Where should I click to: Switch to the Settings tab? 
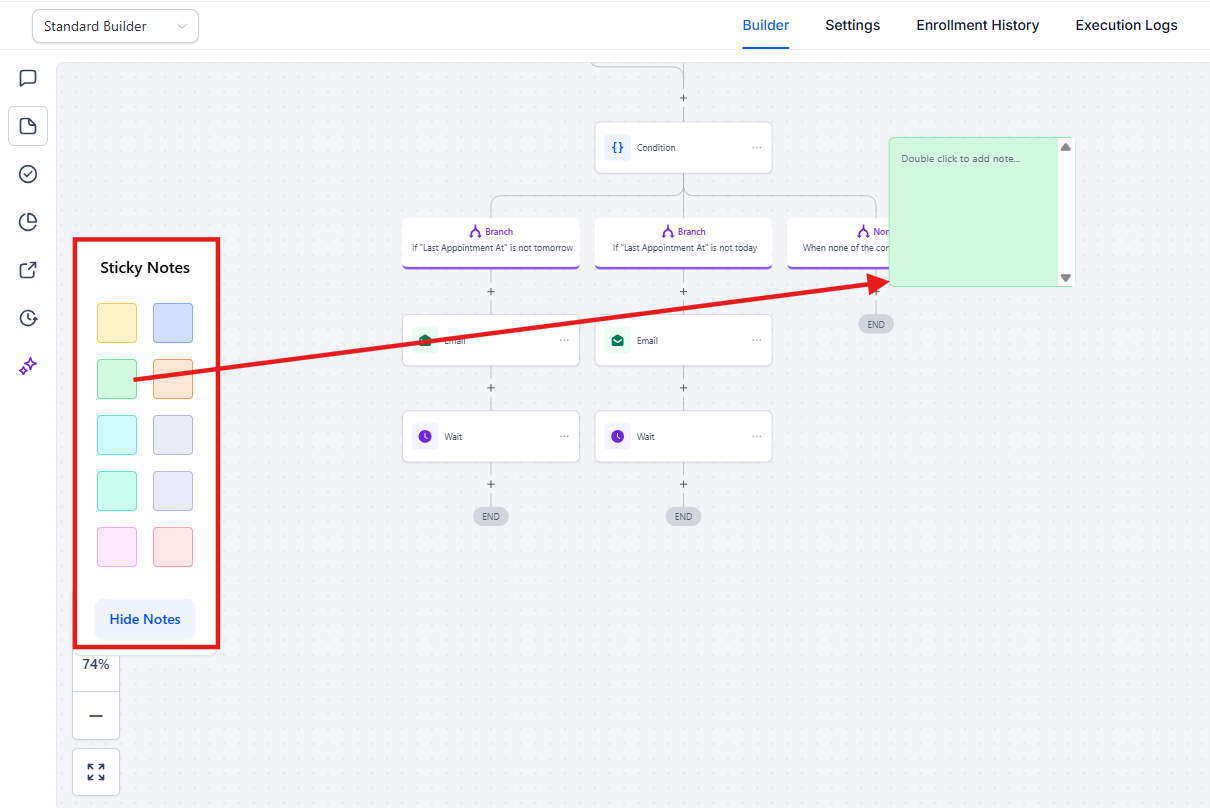[852, 25]
